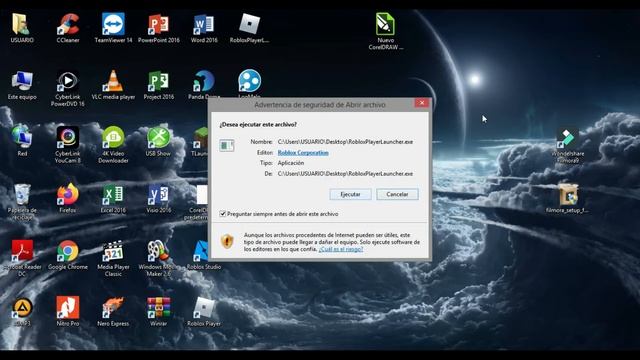
Task: Select the TLauncher Minecraft icon
Action: pyautogui.click(x=200, y=138)
